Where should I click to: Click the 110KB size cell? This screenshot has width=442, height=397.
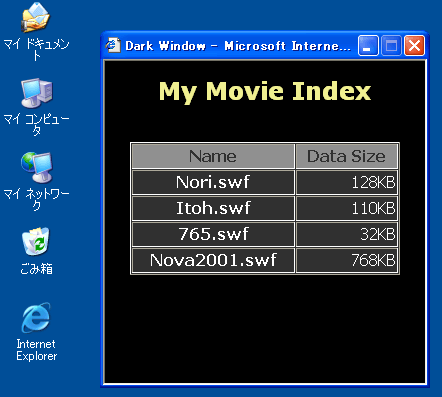coord(347,208)
